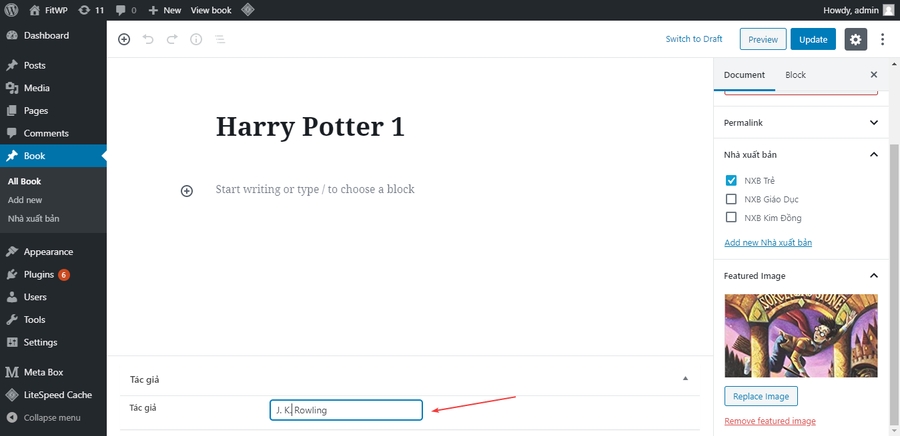The height and width of the screenshot is (436, 900).
Task: Toggle the settings gear icon
Action: click(x=855, y=39)
